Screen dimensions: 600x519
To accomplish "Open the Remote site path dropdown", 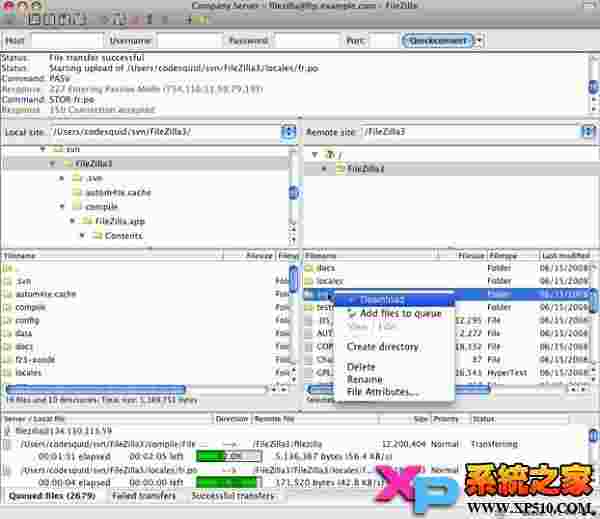I will click(587, 132).
